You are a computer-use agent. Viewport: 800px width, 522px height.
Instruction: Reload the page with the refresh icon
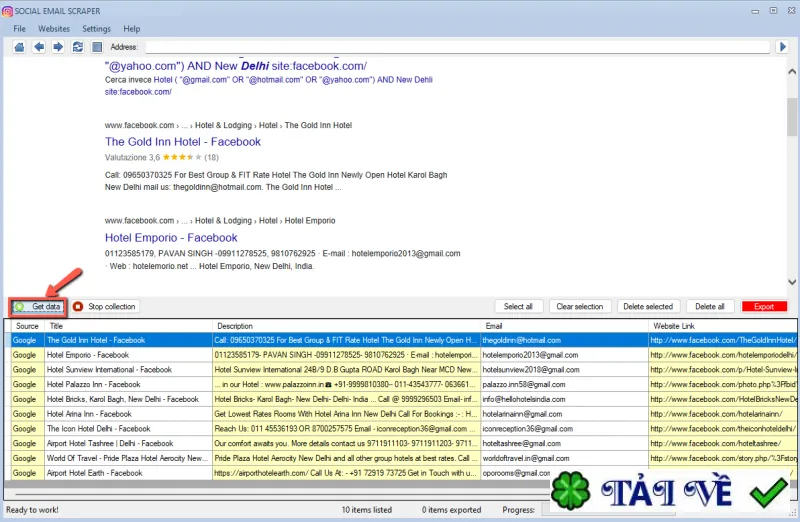tap(78, 47)
